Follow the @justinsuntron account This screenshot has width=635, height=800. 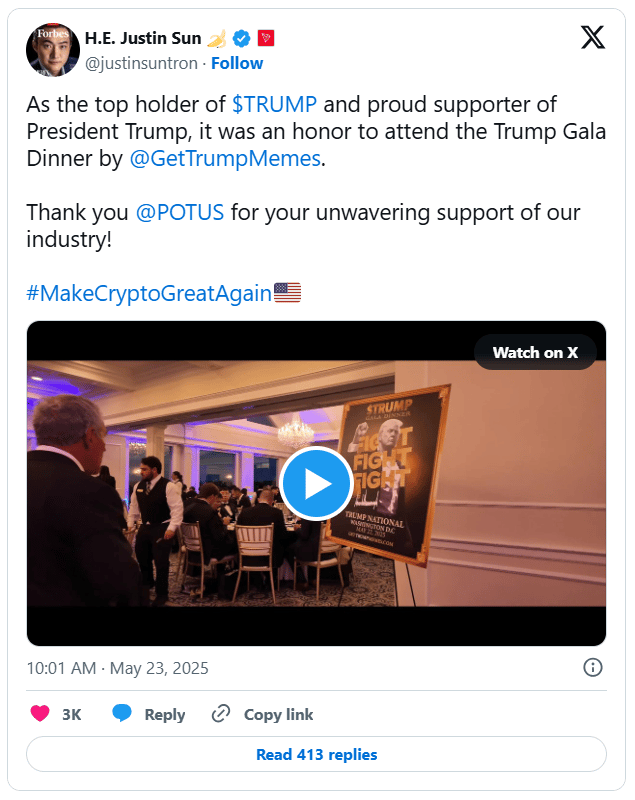point(237,63)
